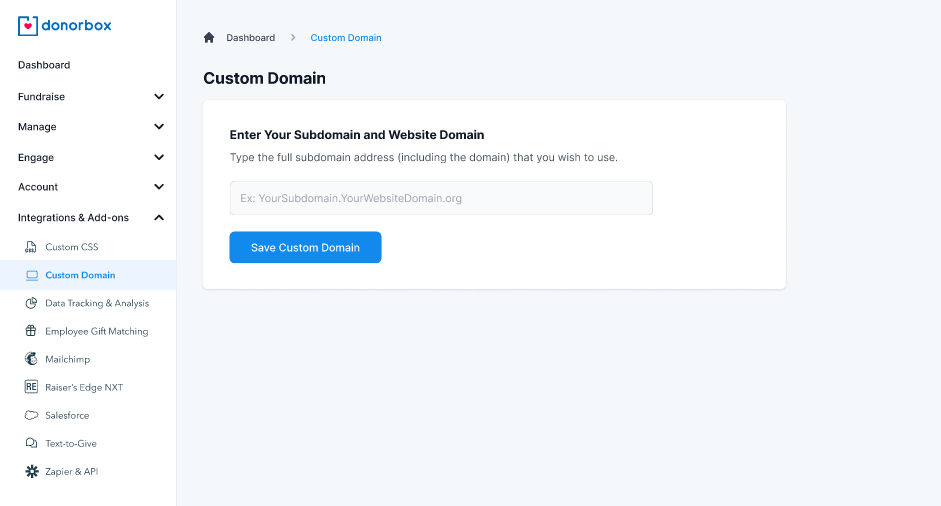Open the Account submenu chevron
The height and width of the screenshot is (506, 941).
[x=159, y=187]
